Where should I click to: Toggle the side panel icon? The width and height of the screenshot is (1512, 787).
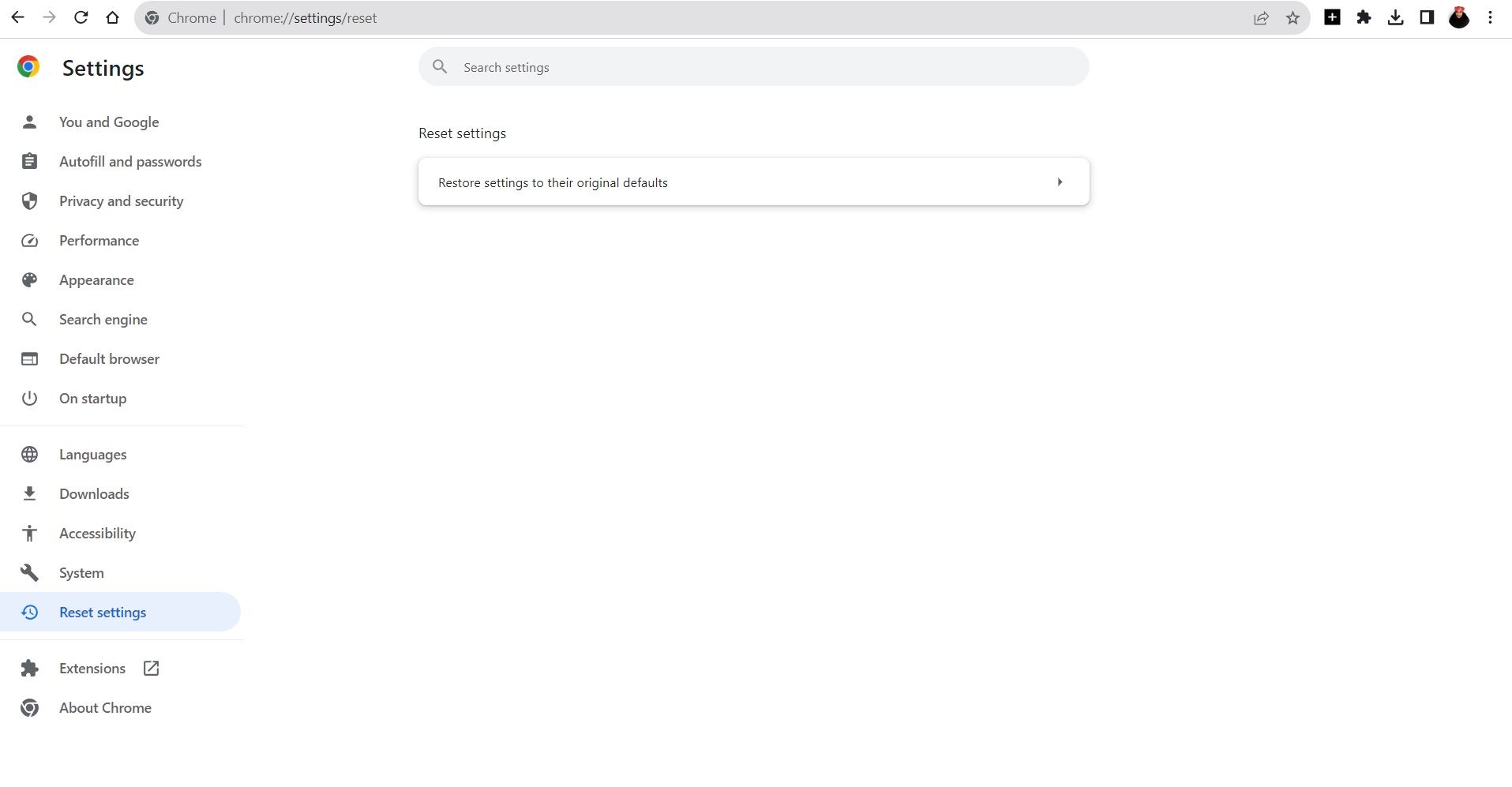pyautogui.click(x=1427, y=17)
